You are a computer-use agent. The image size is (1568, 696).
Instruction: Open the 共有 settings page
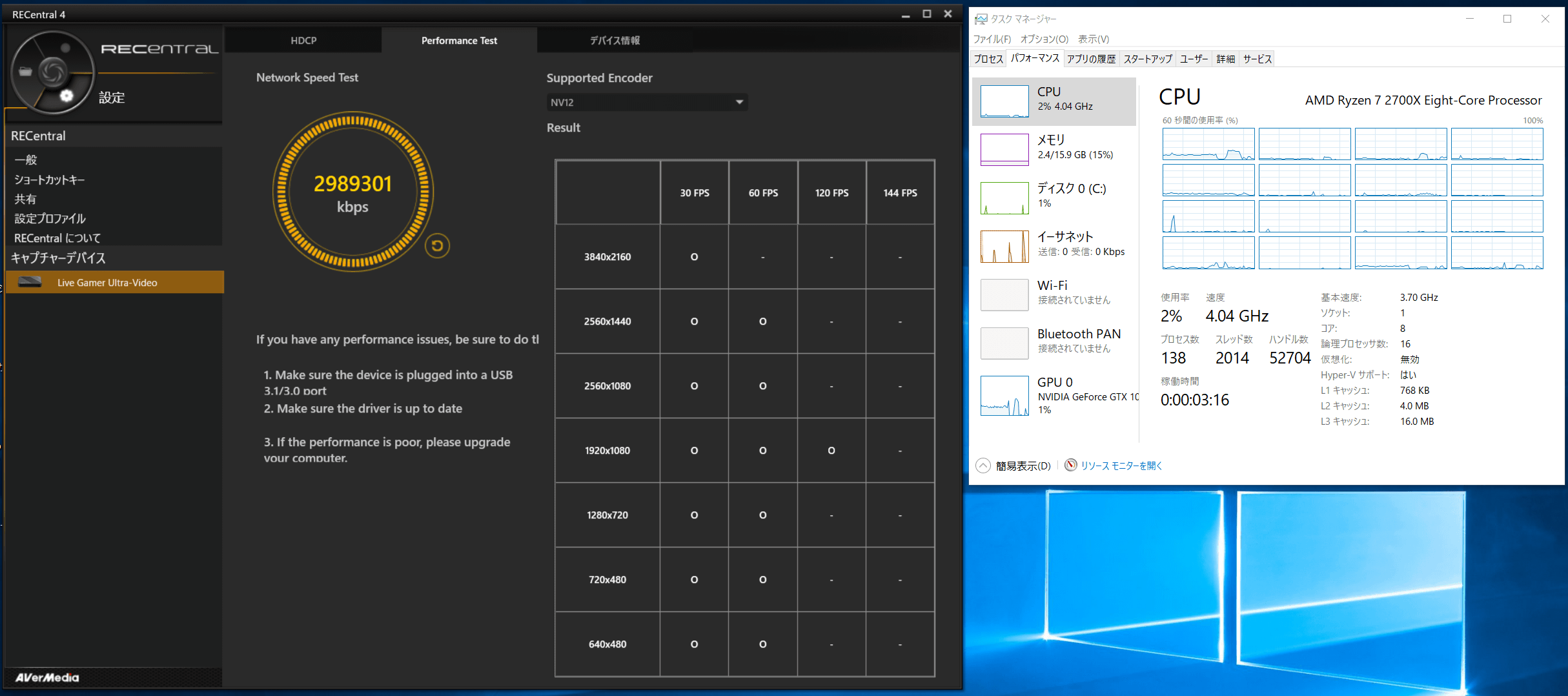tap(26, 199)
